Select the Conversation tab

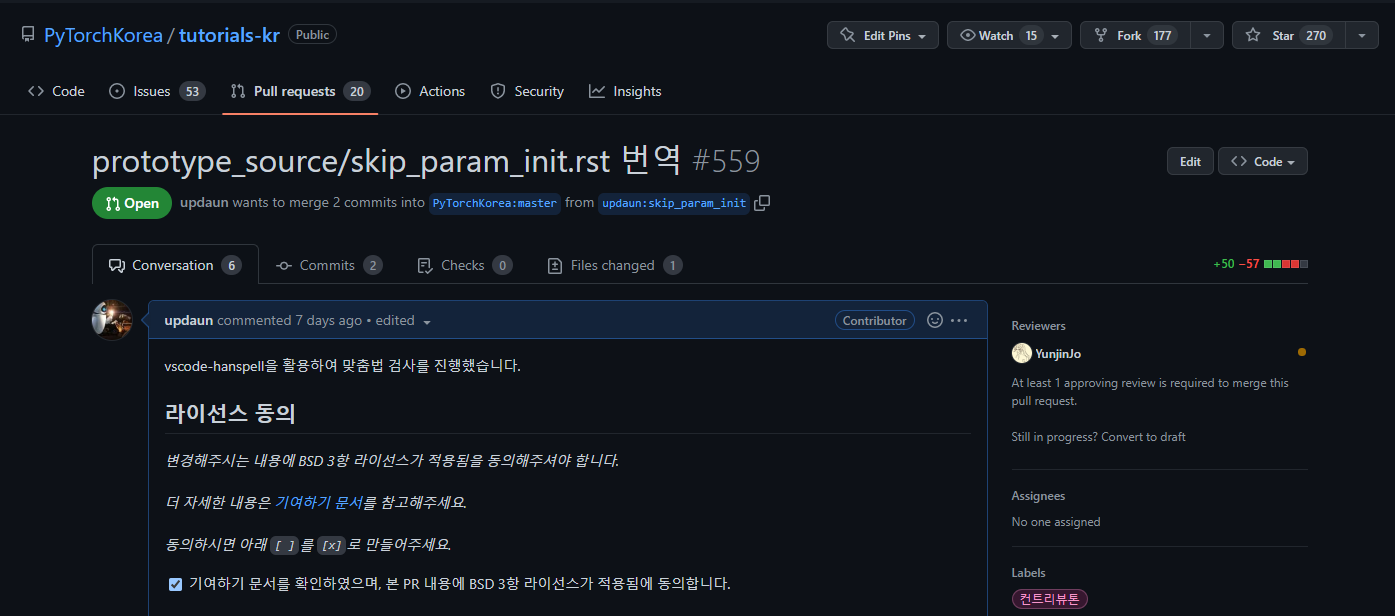pos(175,265)
